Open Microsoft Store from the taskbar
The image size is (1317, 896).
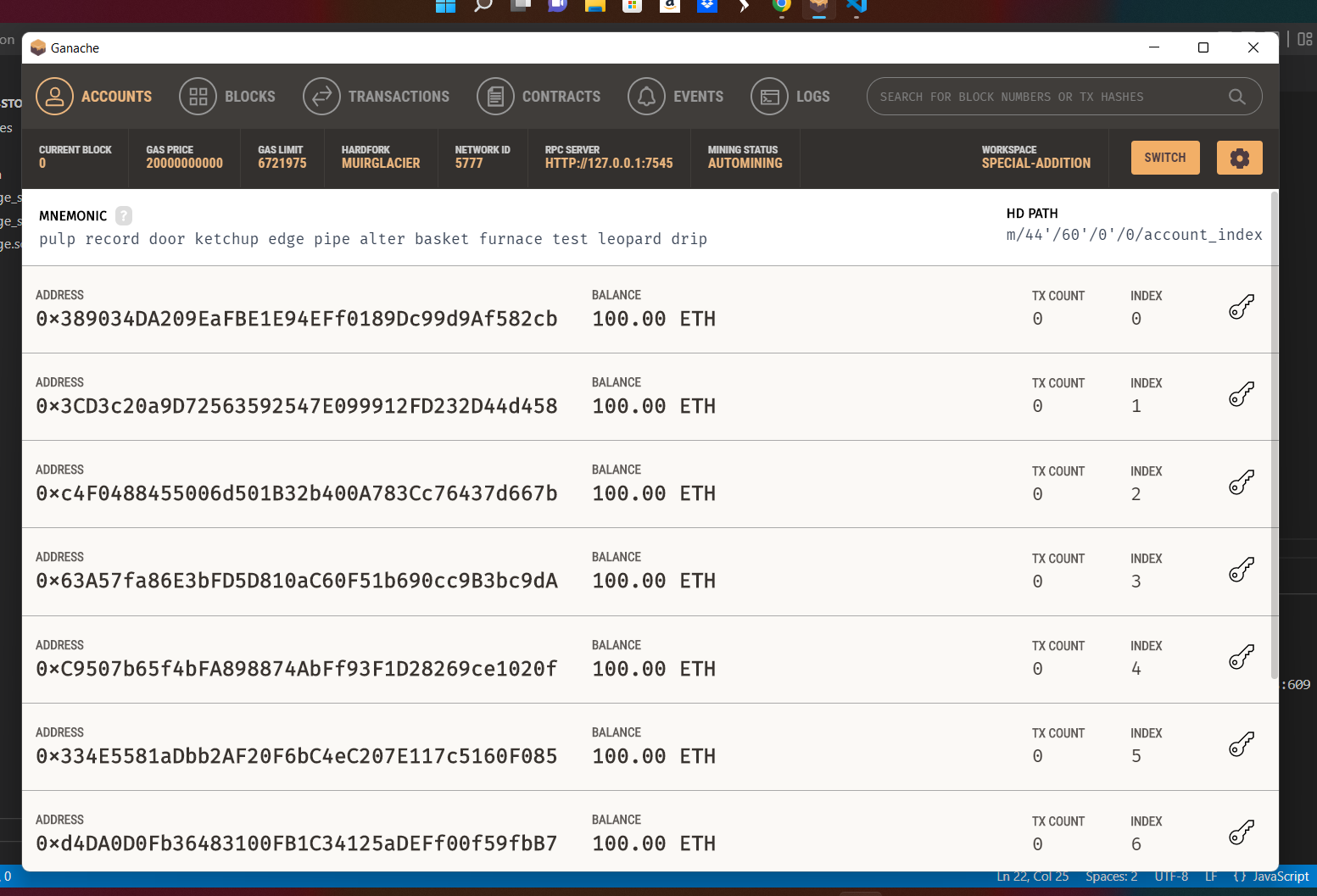pos(632,6)
